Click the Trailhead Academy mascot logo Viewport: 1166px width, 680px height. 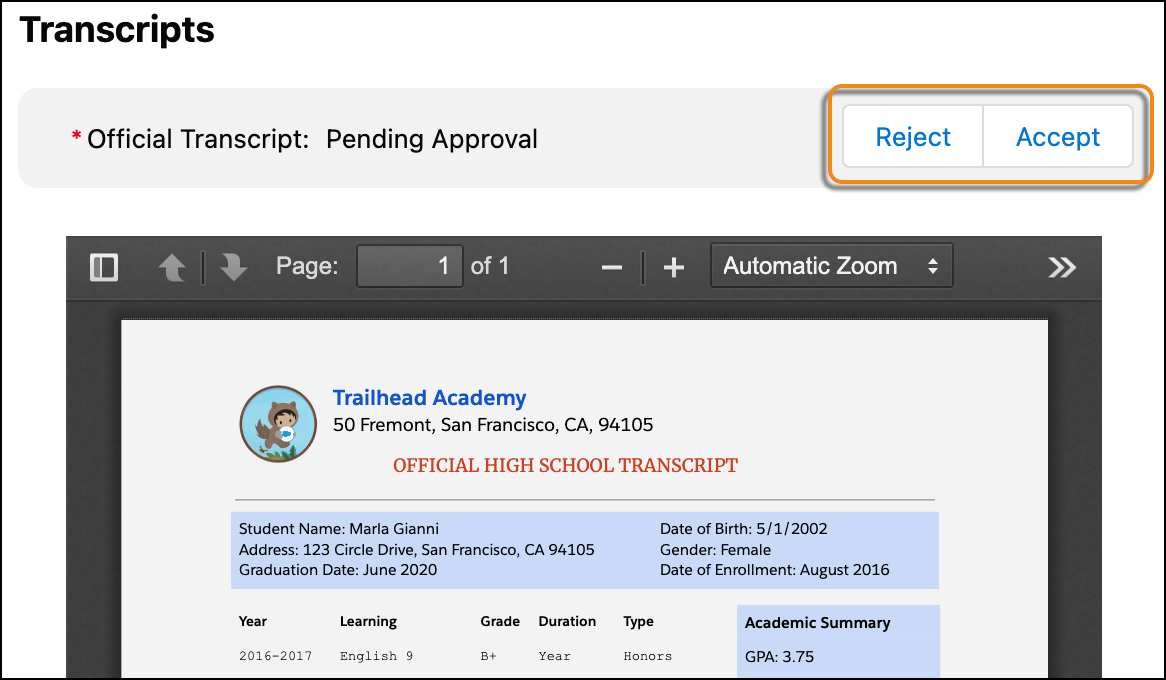[278, 424]
